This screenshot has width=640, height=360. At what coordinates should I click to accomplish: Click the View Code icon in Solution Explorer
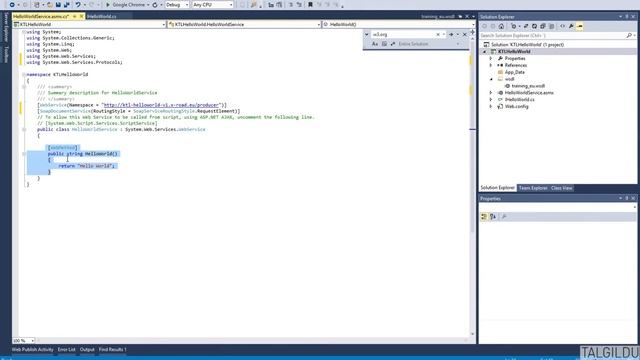tap(562, 26)
